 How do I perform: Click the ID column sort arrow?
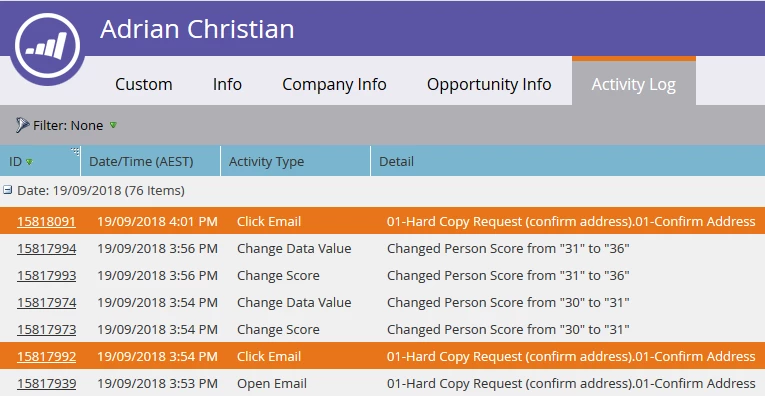[29, 162]
